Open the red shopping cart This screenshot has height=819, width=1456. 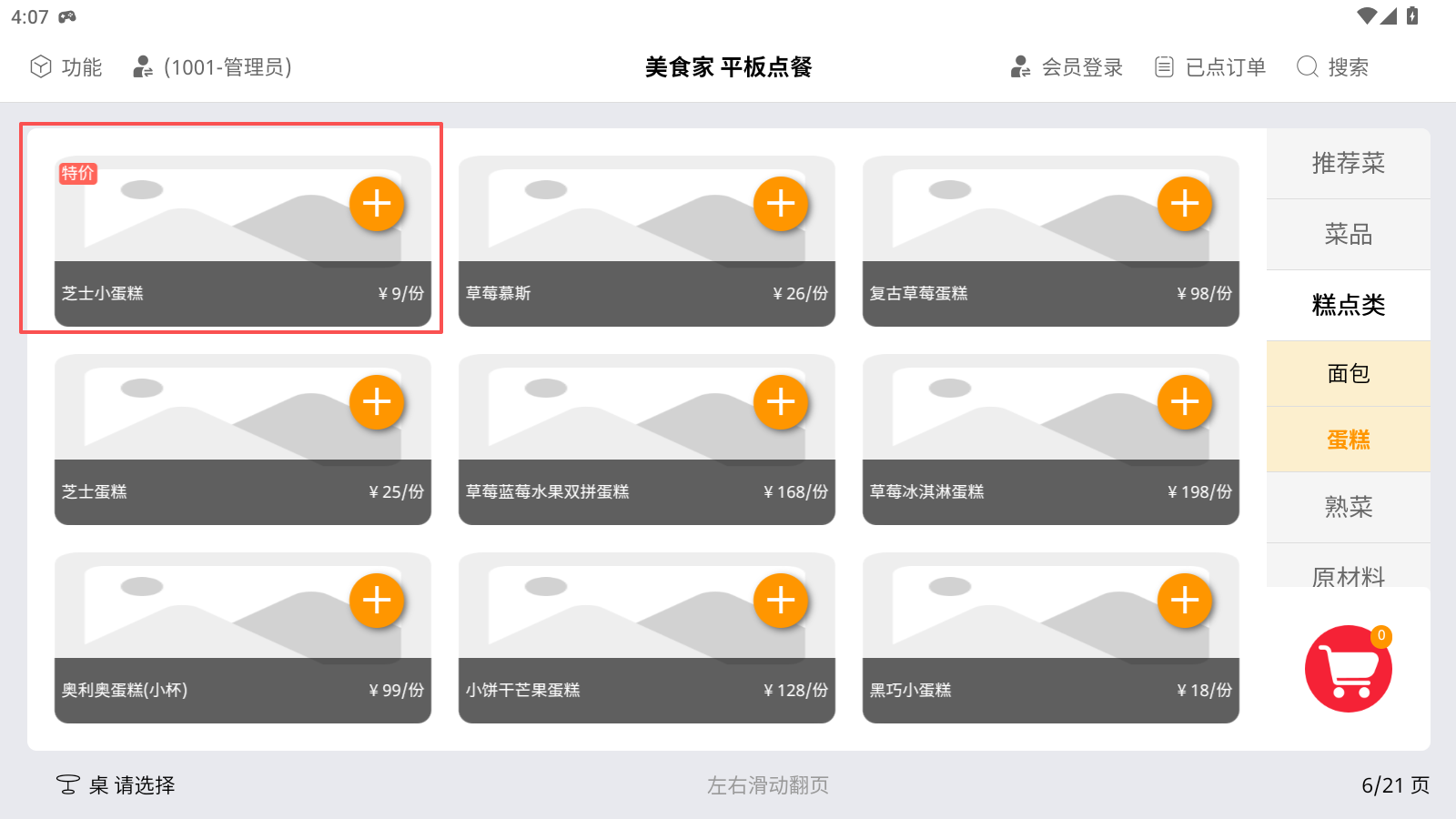pyautogui.click(x=1348, y=669)
